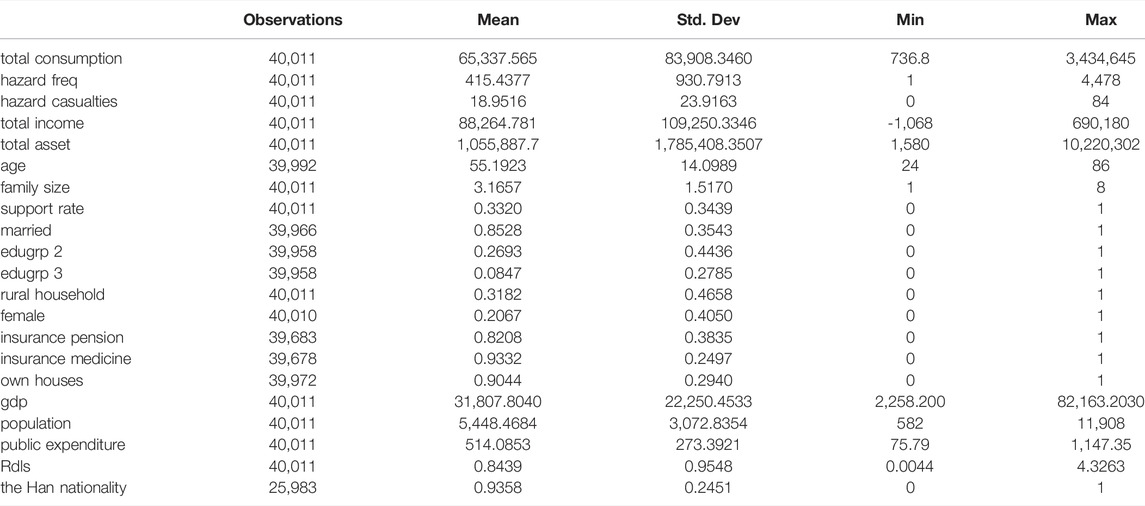Select the hazard freq row label
The height and width of the screenshot is (506, 1145).
pos(39,80)
